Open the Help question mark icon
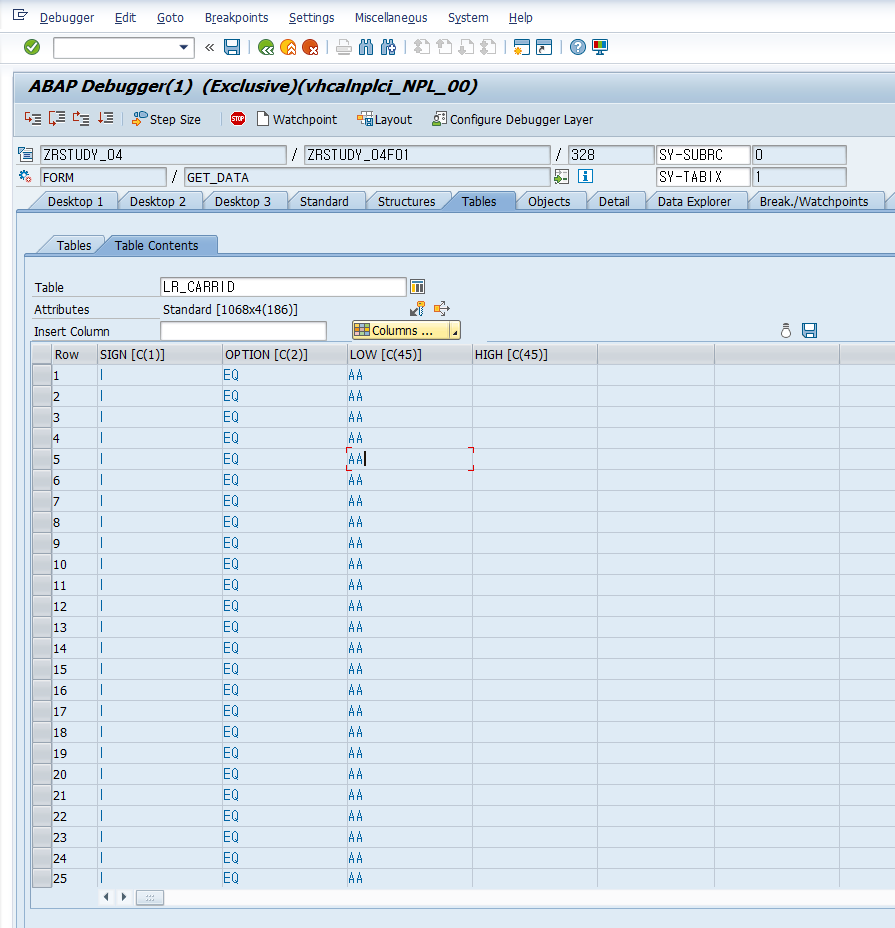895x928 pixels. [578, 47]
